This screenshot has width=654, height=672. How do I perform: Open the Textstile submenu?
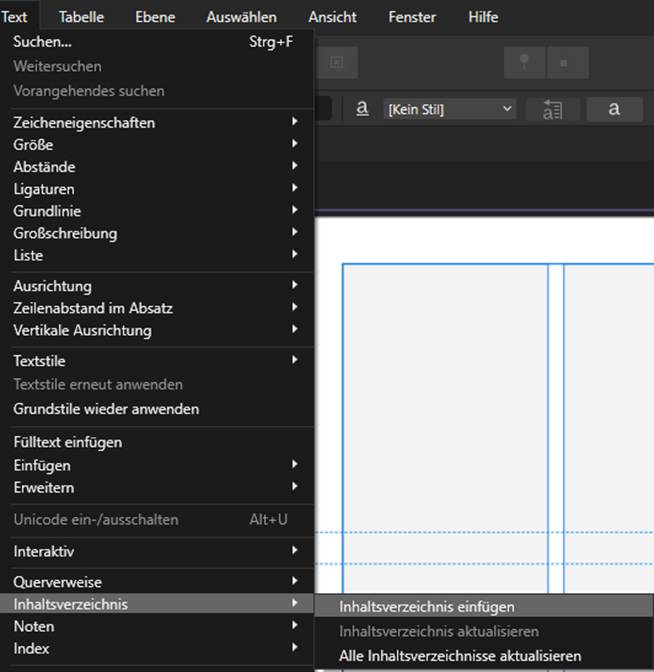click(157, 361)
